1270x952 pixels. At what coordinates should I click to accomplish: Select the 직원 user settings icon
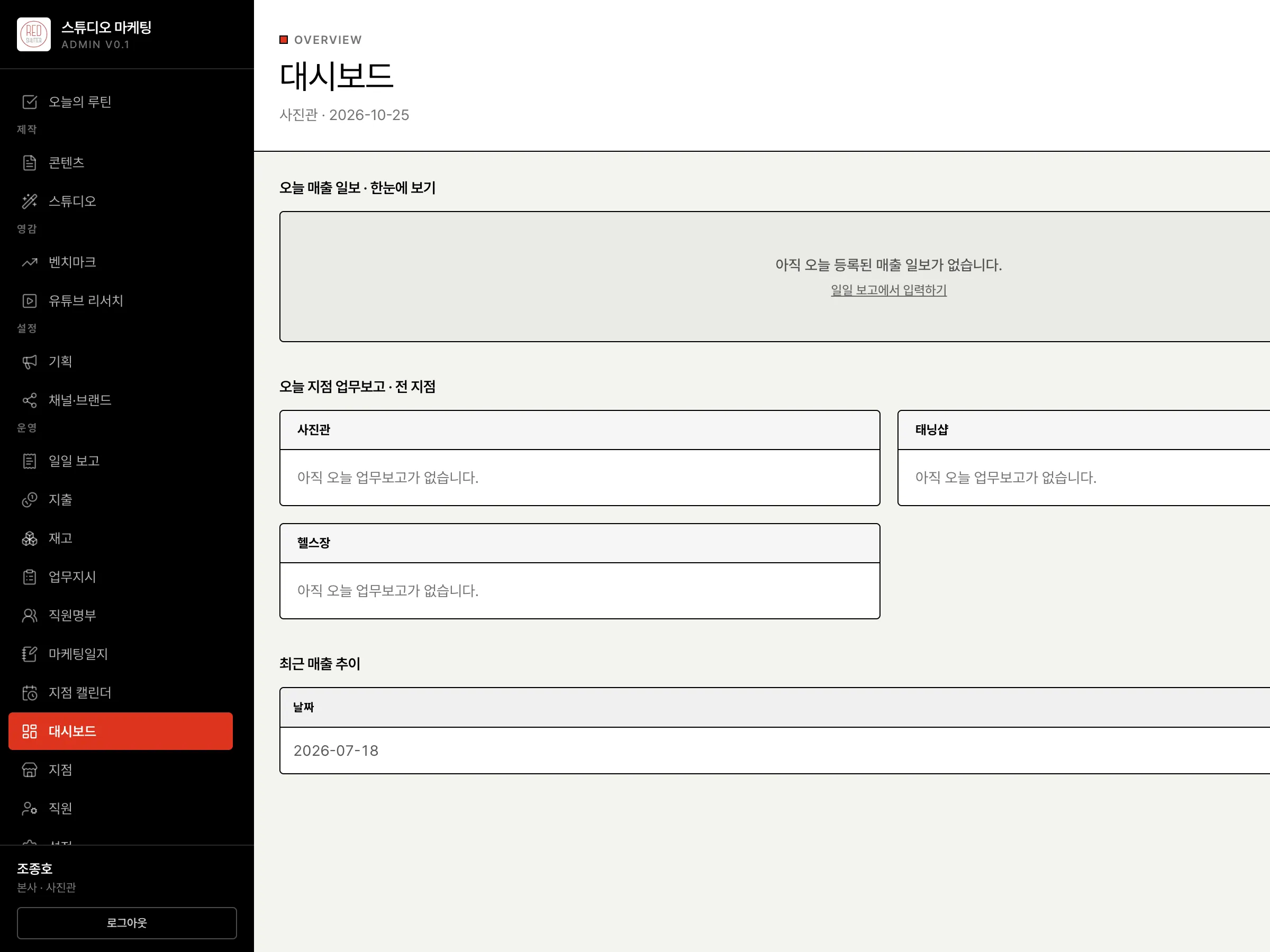(x=30, y=808)
